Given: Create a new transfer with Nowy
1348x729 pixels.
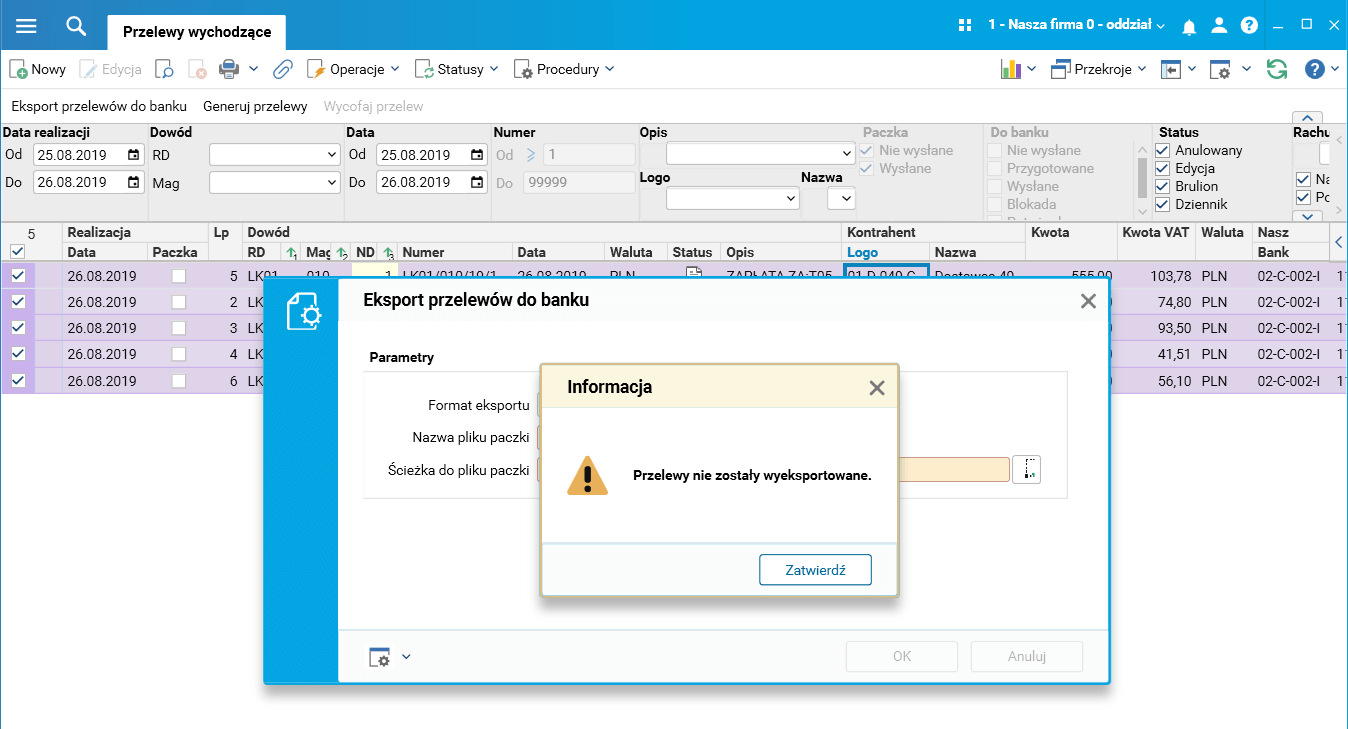Looking at the screenshot, I should [38, 69].
